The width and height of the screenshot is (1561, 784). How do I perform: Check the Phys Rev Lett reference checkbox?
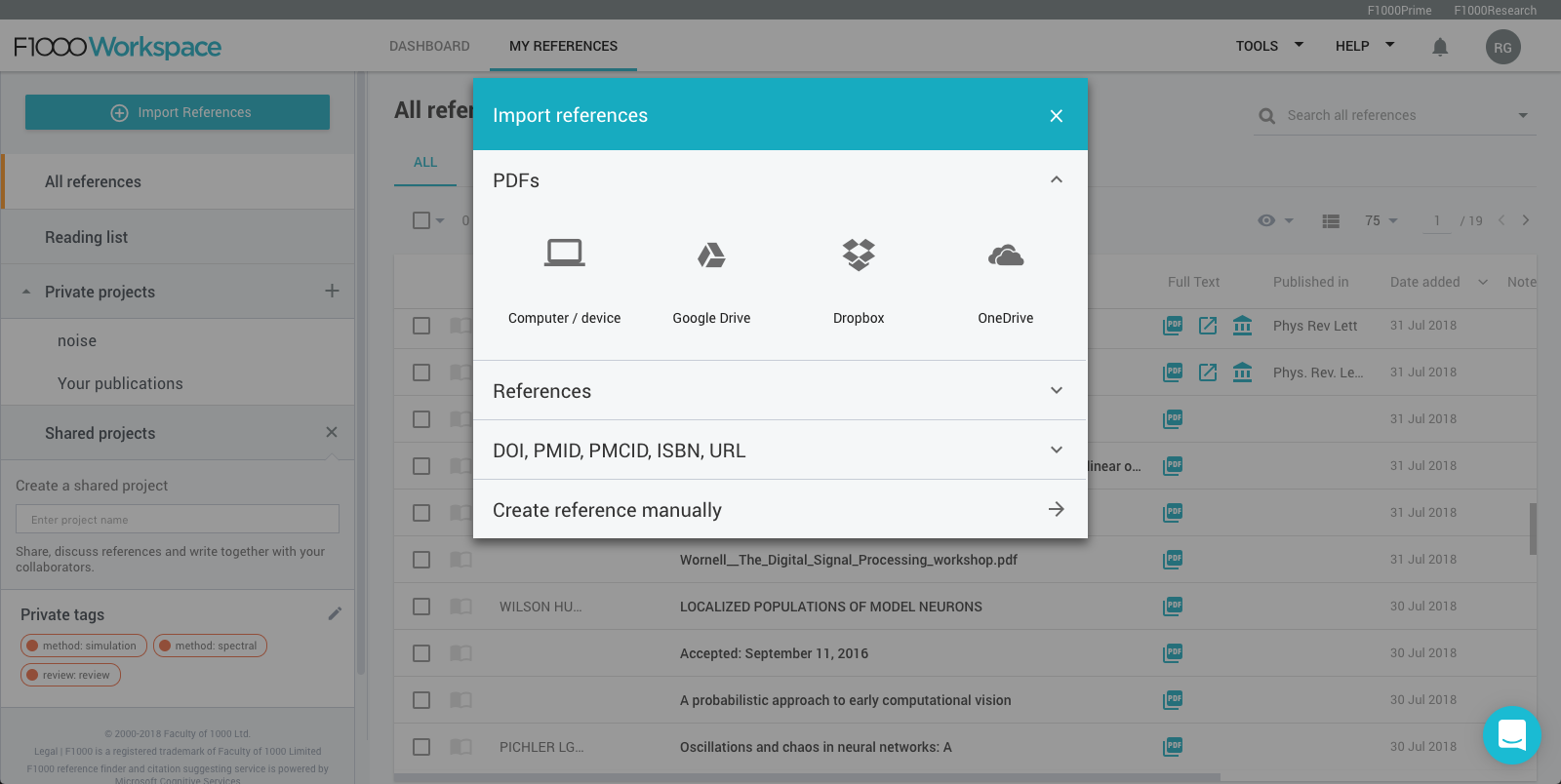coord(421,326)
